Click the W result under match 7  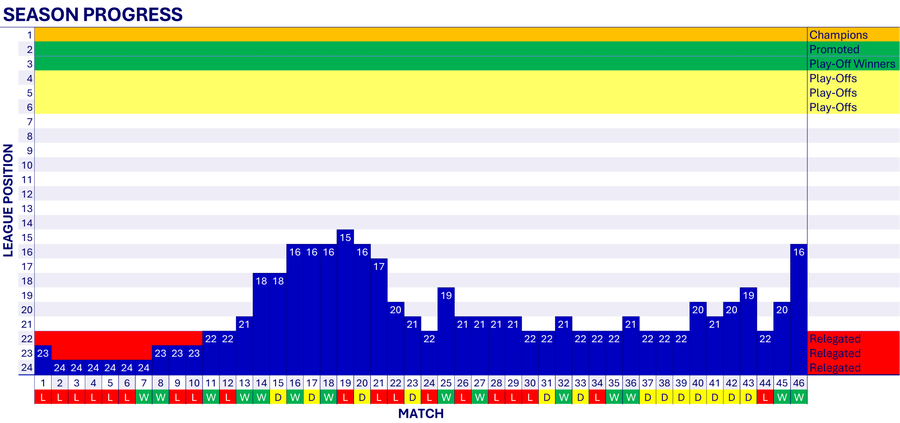pos(144,397)
